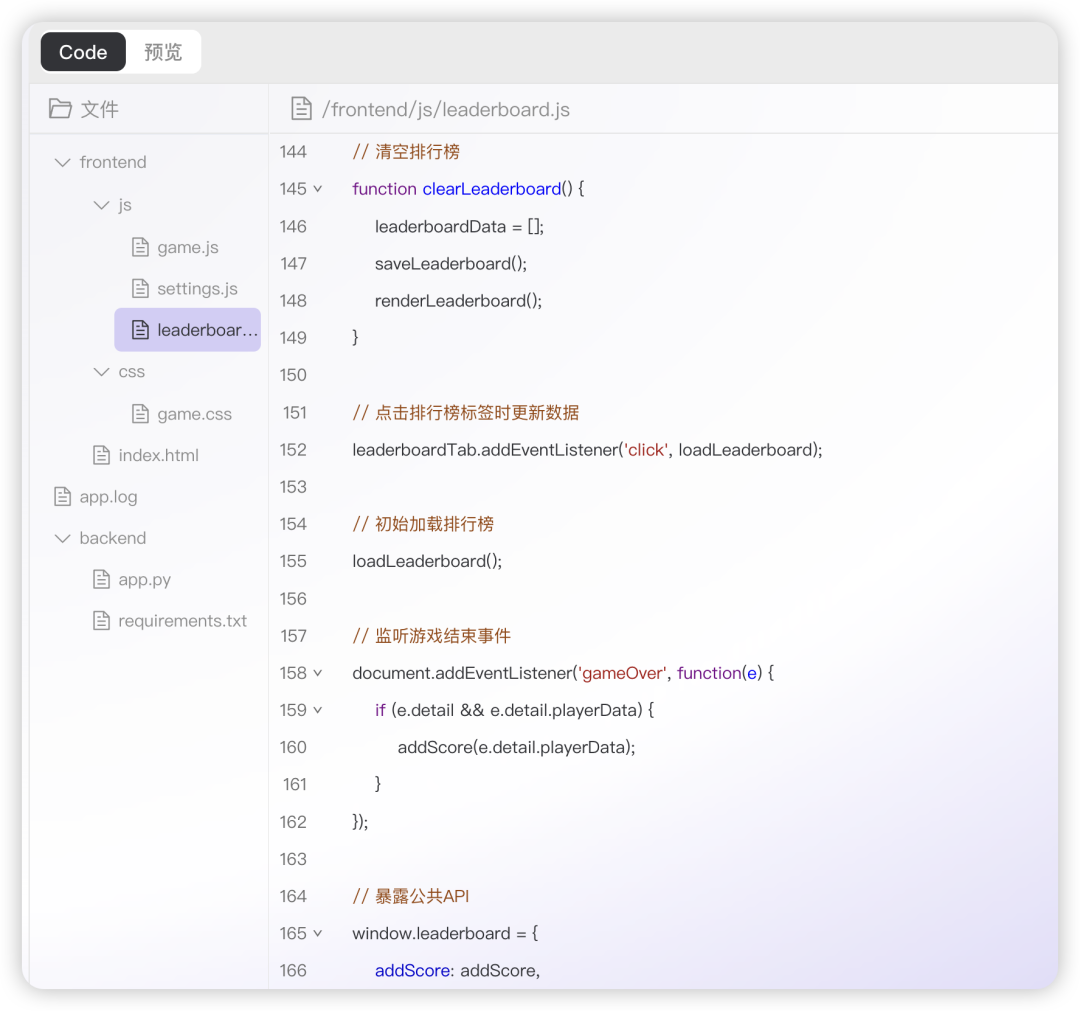Collapse the js folder chevron
This screenshot has height=1011, width=1080.
click(x=101, y=205)
